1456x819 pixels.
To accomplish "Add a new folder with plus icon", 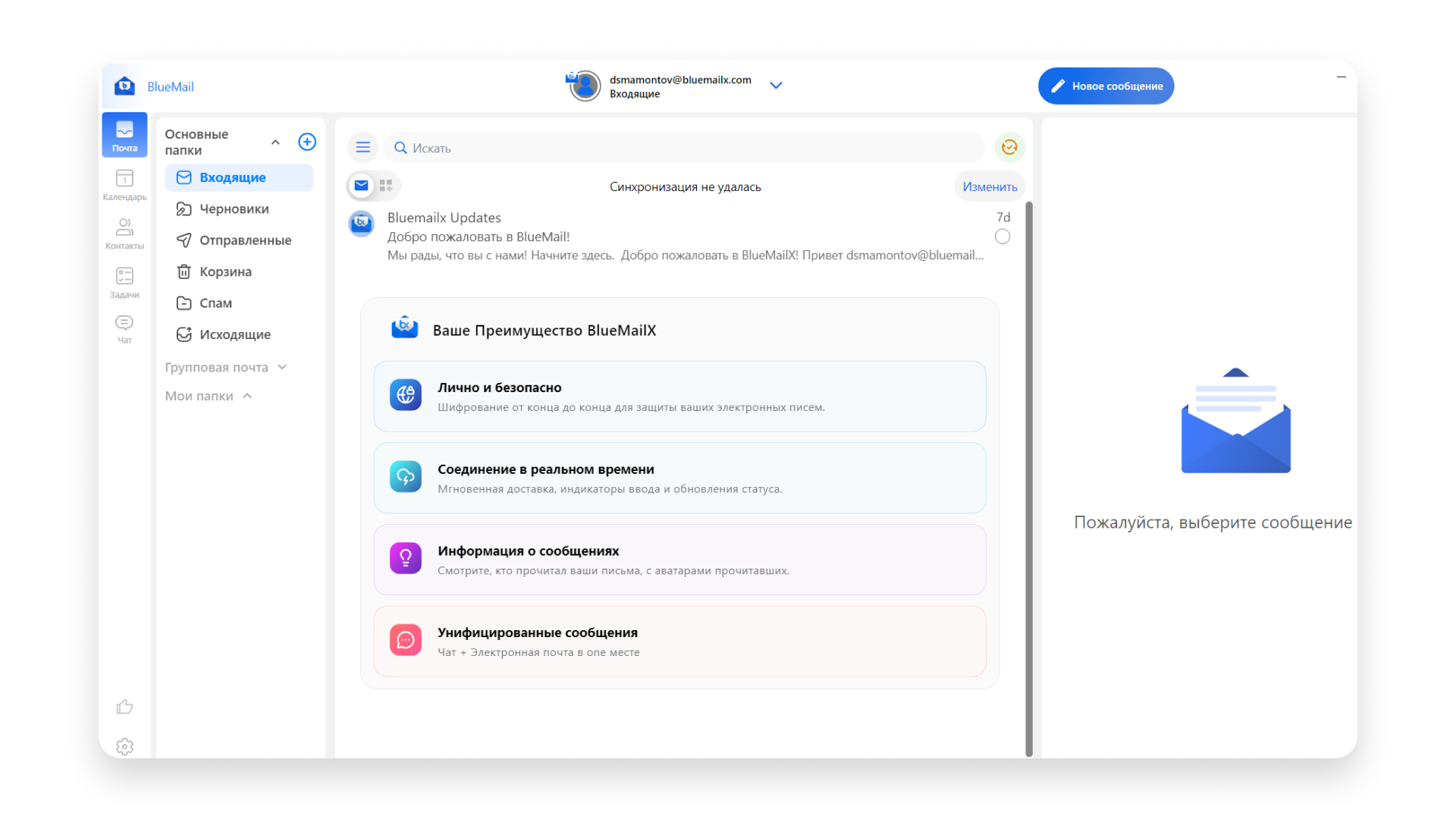I will click(x=307, y=142).
